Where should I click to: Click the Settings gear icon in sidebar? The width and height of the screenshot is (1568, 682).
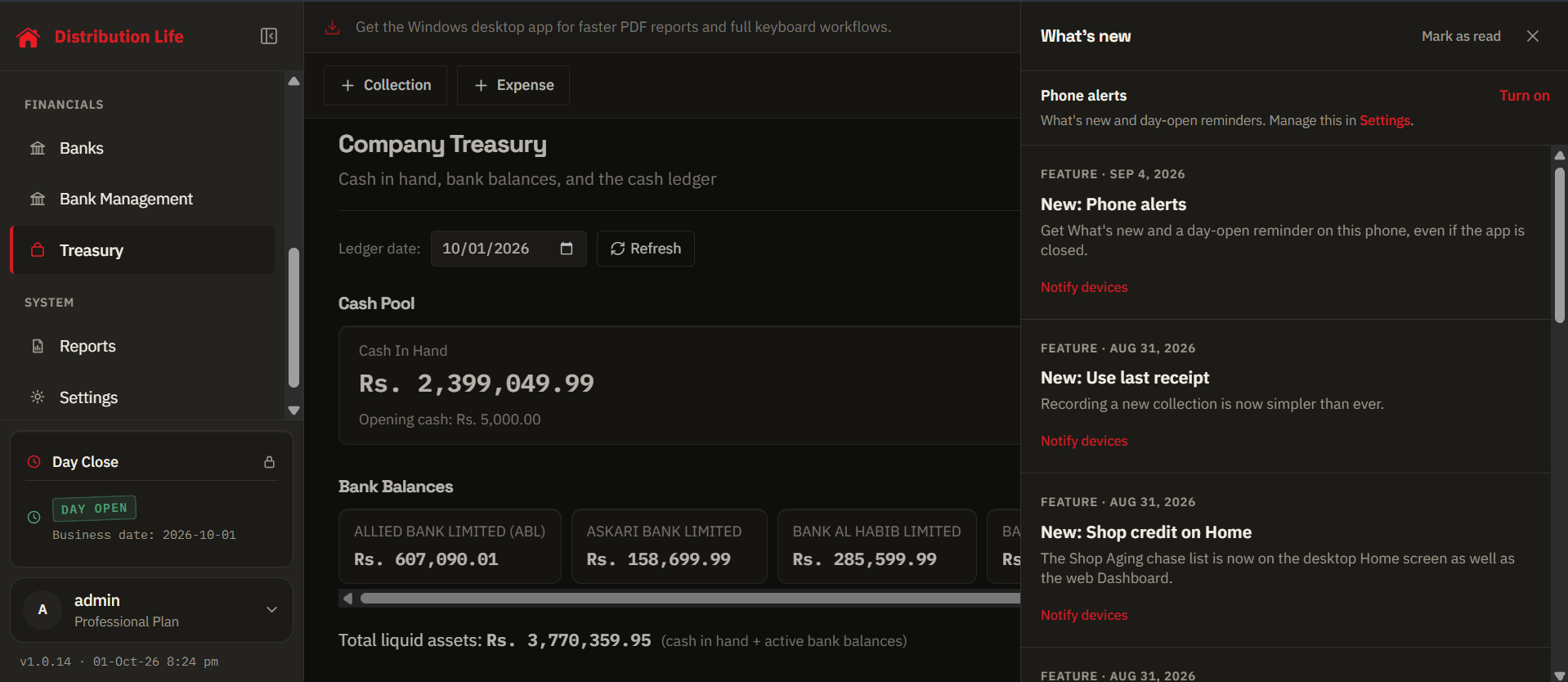click(38, 397)
